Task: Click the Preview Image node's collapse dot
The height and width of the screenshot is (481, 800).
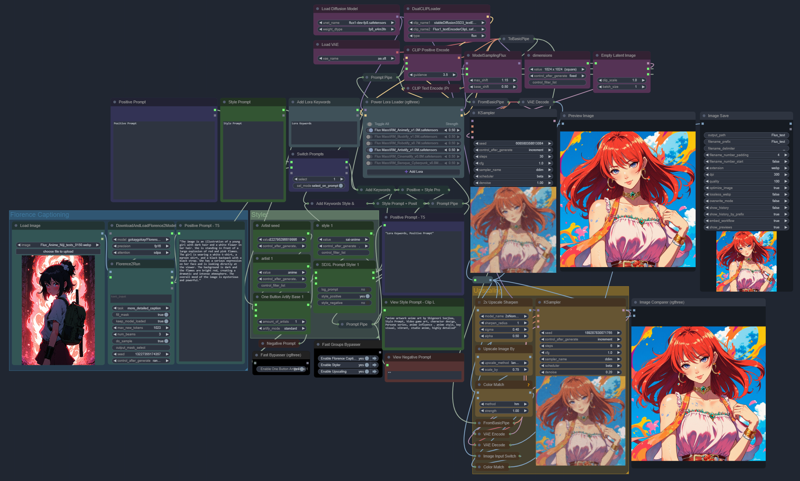Action: point(564,116)
